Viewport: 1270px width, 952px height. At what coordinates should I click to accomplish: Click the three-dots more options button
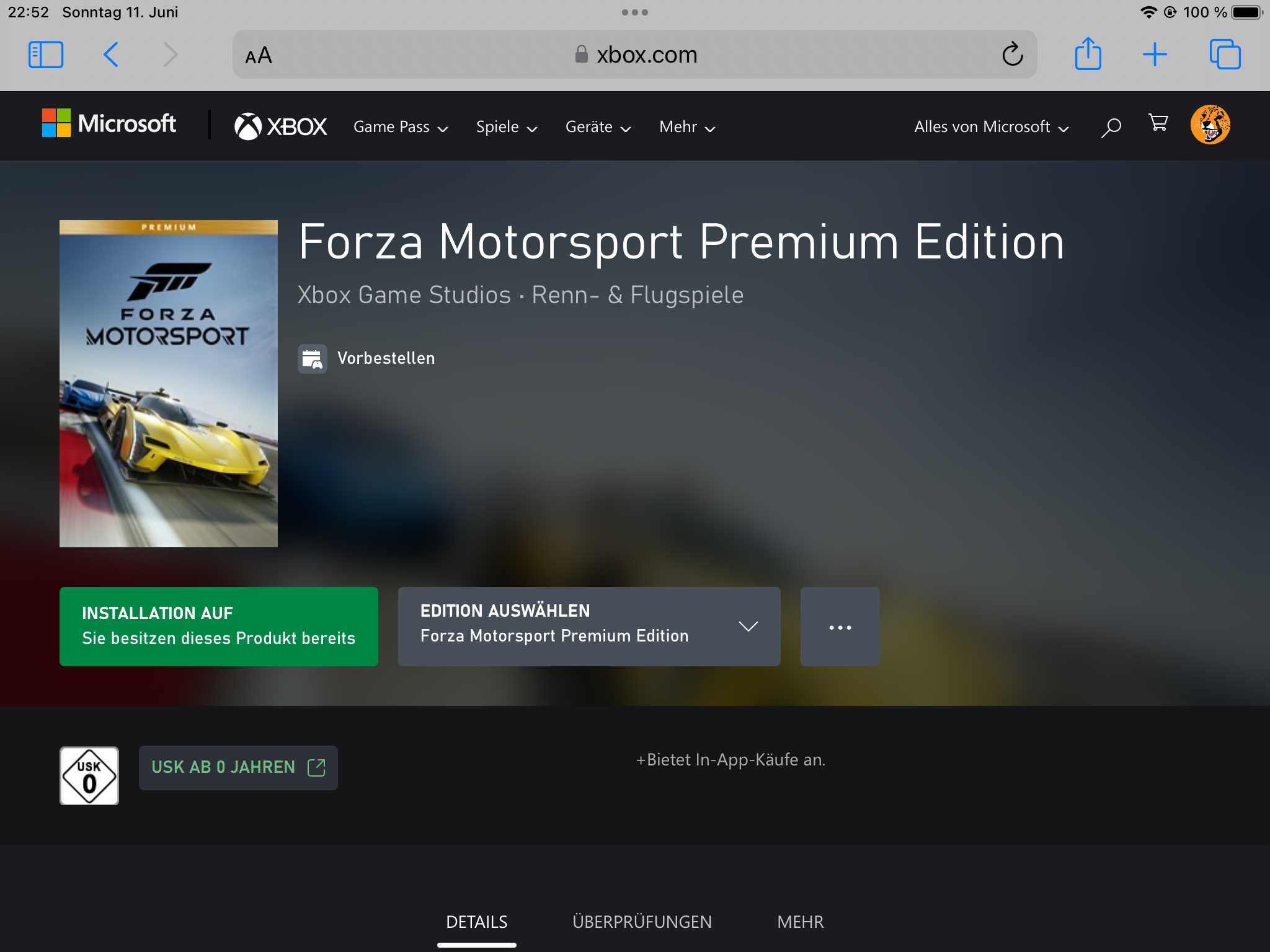coord(840,627)
